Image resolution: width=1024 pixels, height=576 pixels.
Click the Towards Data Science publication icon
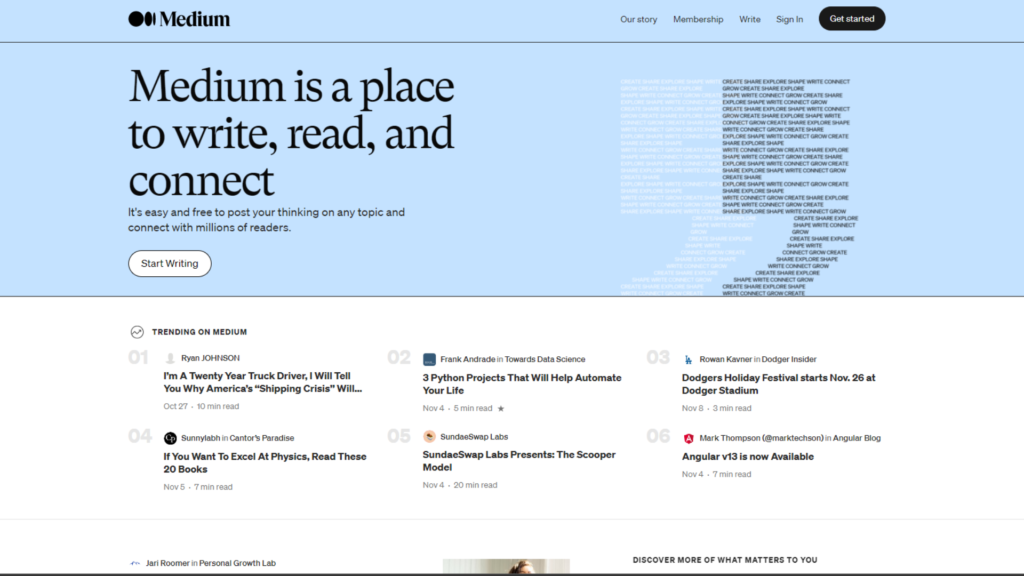(430, 358)
